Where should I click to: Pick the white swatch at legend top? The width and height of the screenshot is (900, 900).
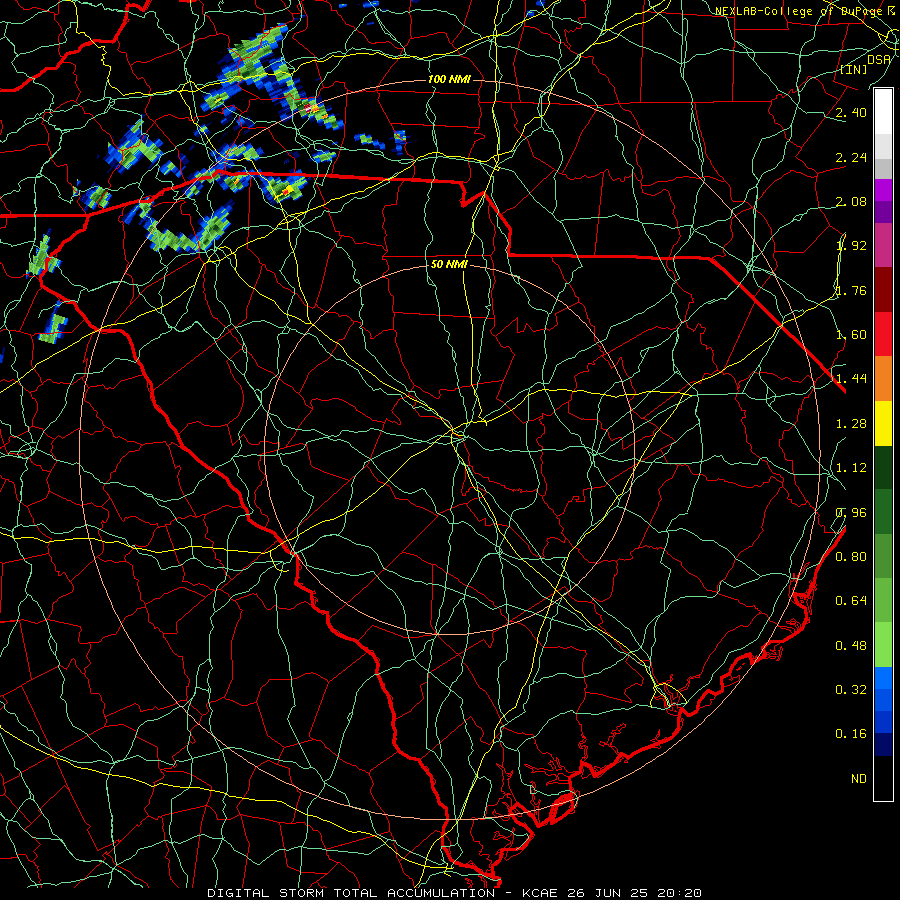pyautogui.click(x=883, y=111)
